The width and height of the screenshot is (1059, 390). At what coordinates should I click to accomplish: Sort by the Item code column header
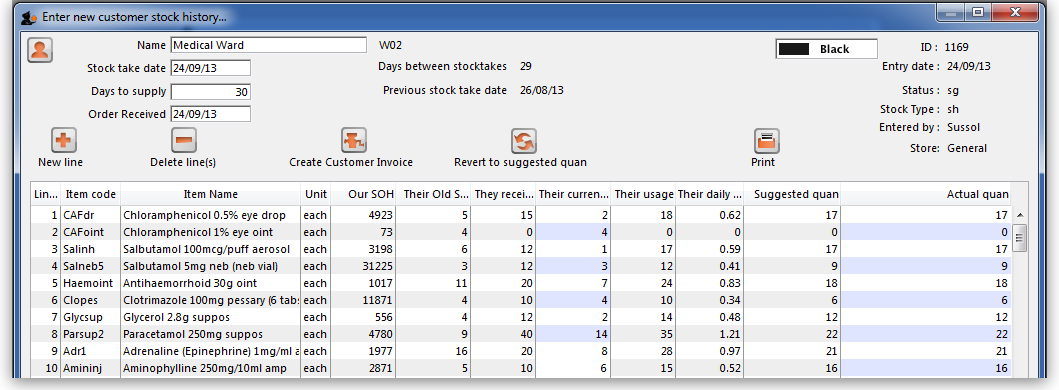click(x=91, y=194)
